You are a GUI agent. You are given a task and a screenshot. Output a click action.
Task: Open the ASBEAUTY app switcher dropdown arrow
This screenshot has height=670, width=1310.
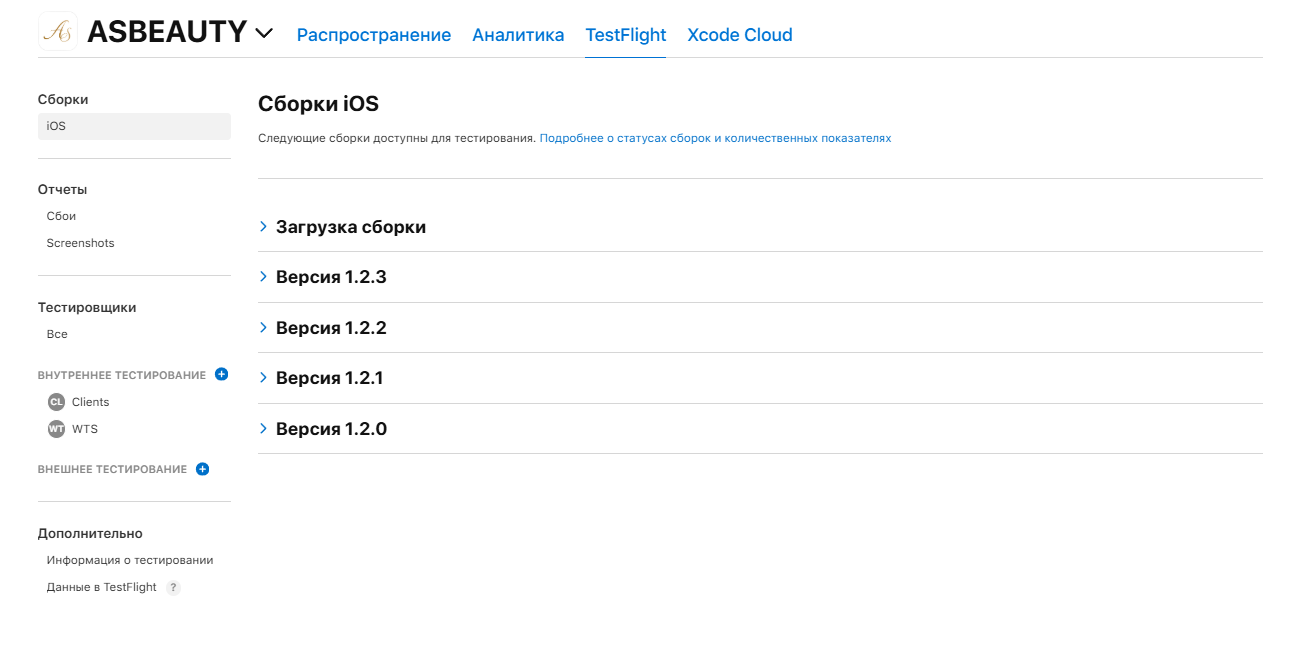click(x=264, y=33)
